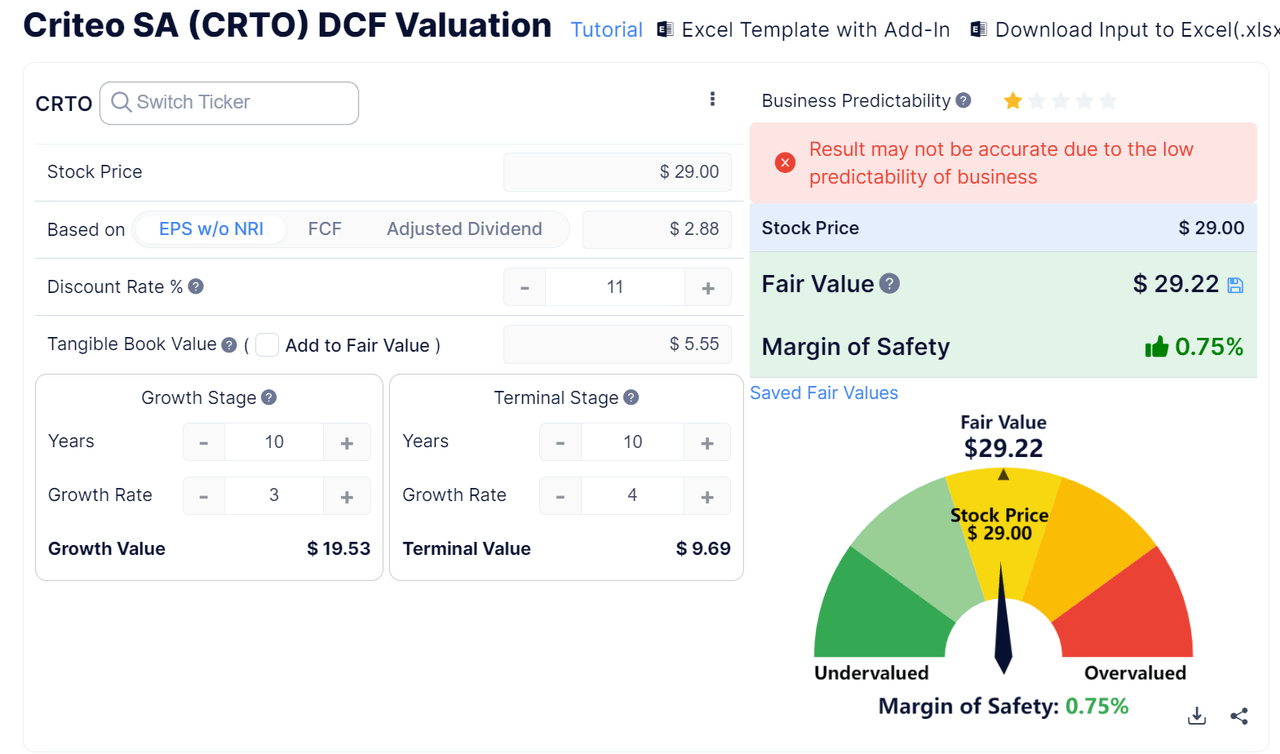Switch to the FCF tab
Image resolution: width=1280 pixels, height=754 pixels.
325,228
